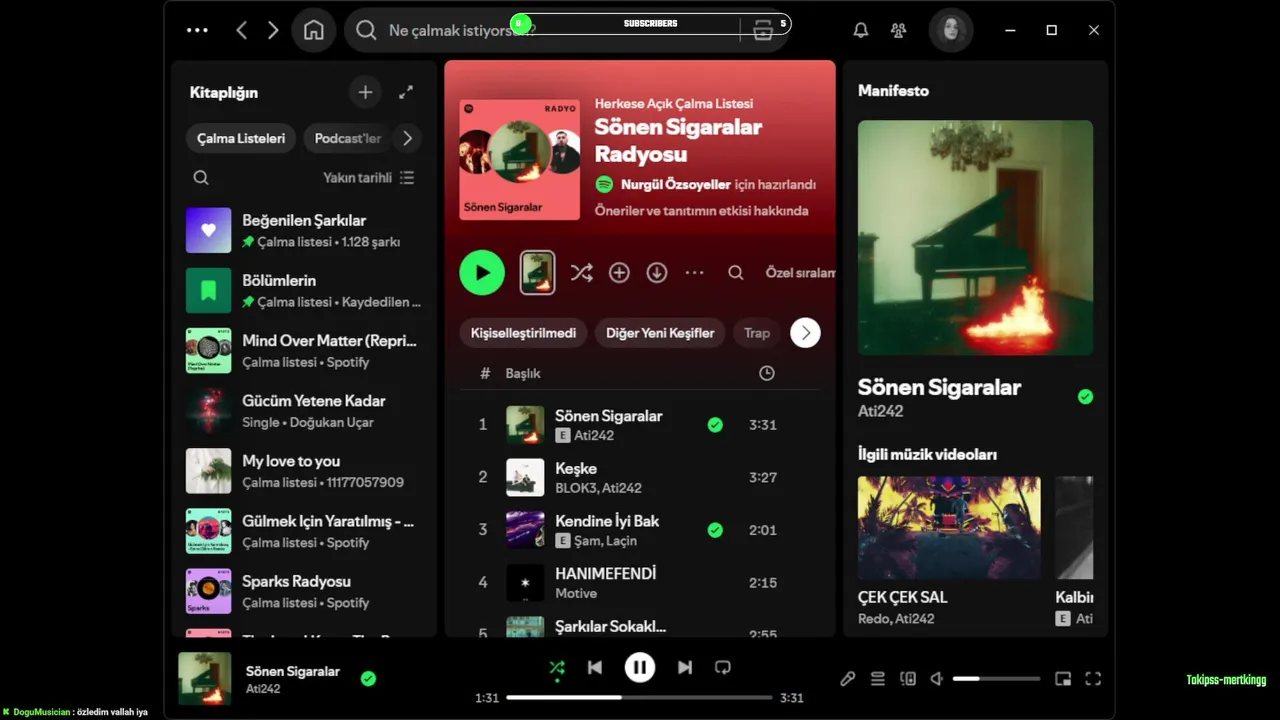Open Friend Activity icon
The height and width of the screenshot is (720, 1280).
click(x=898, y=30)
